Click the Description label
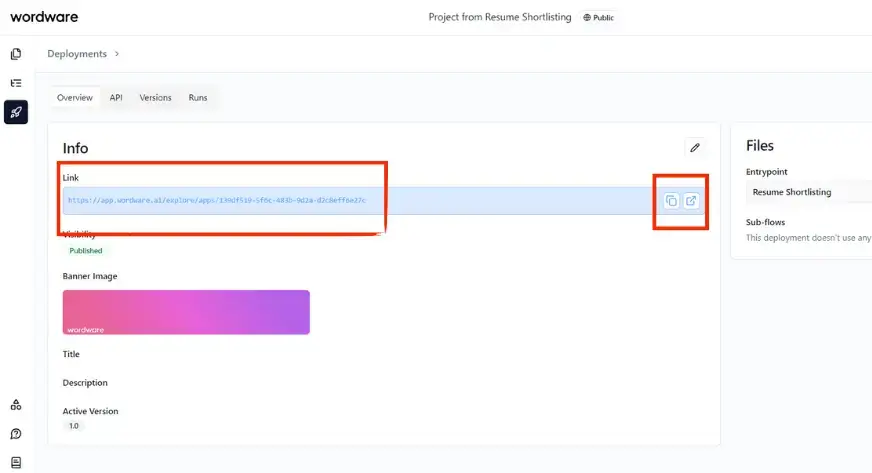Screen dimensions: 872x473 (85, 383)
